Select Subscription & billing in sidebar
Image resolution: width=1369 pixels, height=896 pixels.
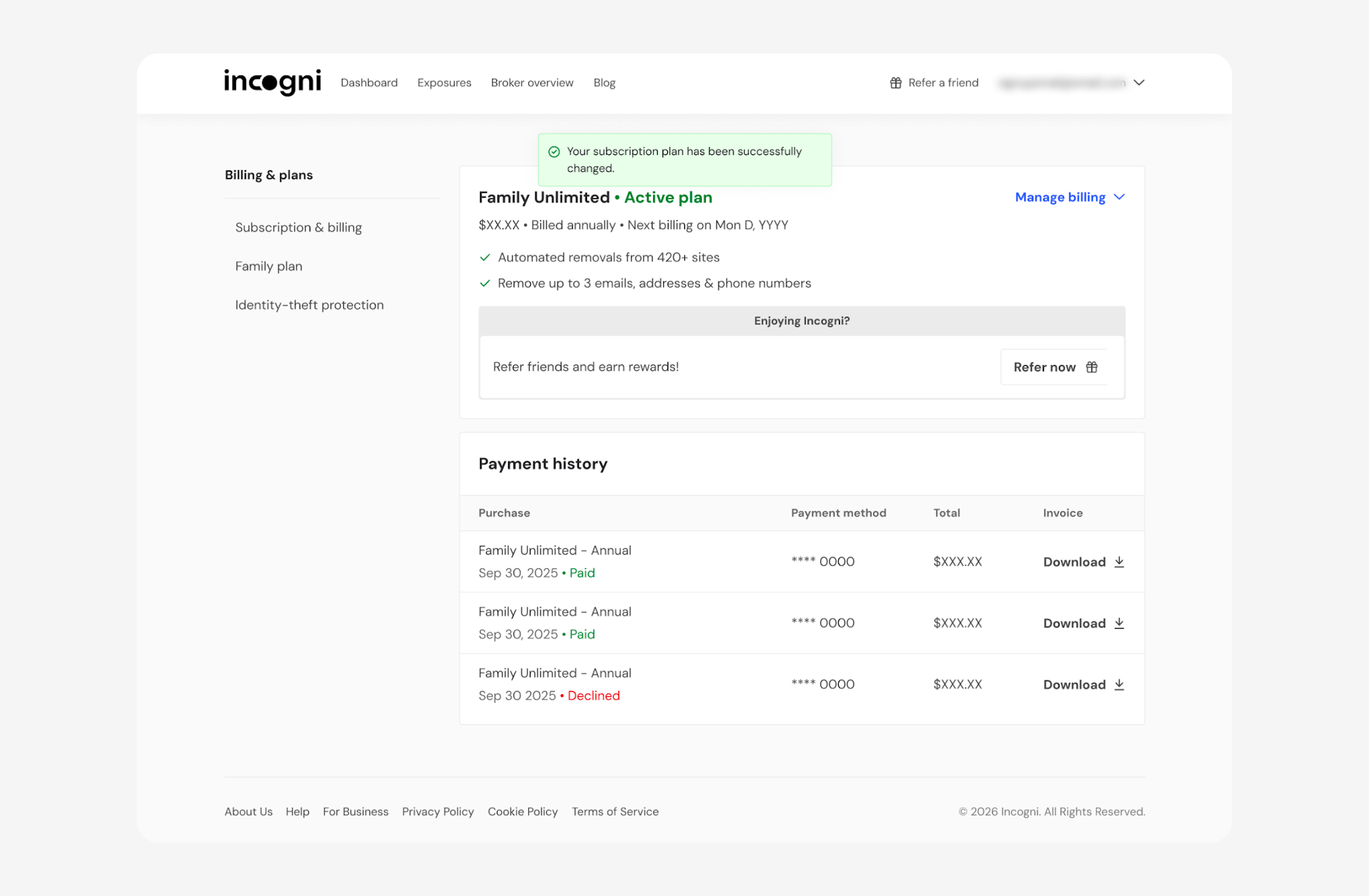tap(298, 227)
